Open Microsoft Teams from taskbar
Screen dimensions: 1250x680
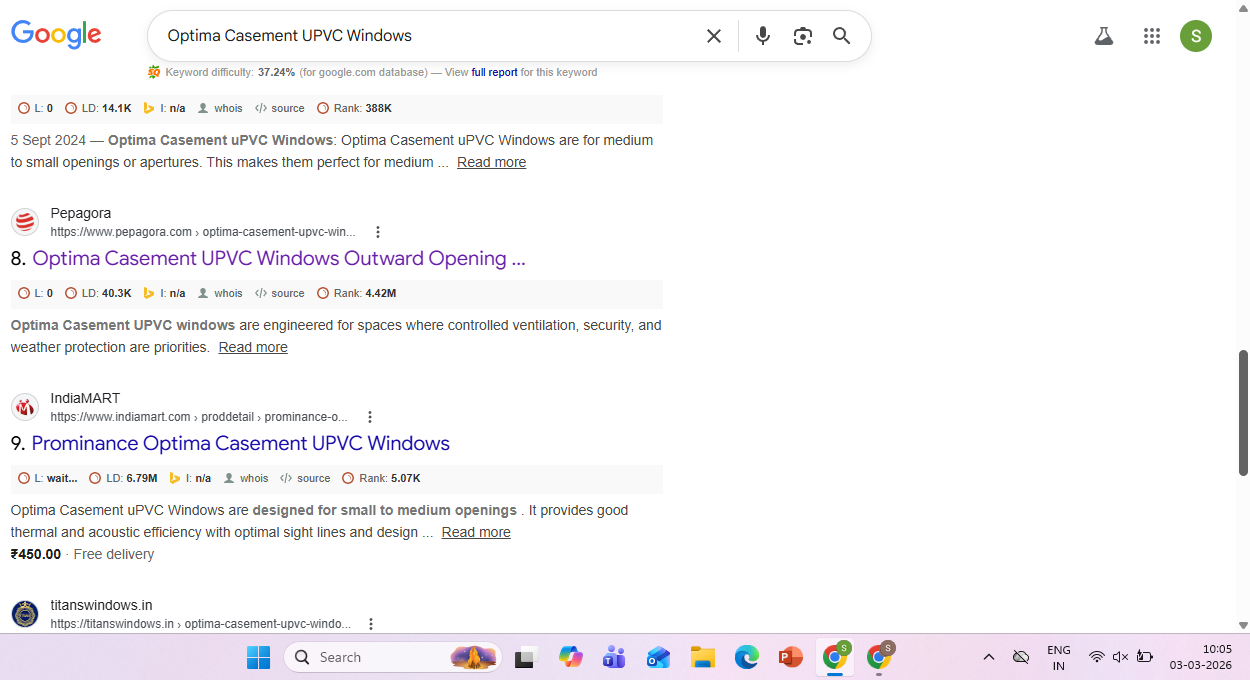(x=614, y=657)
